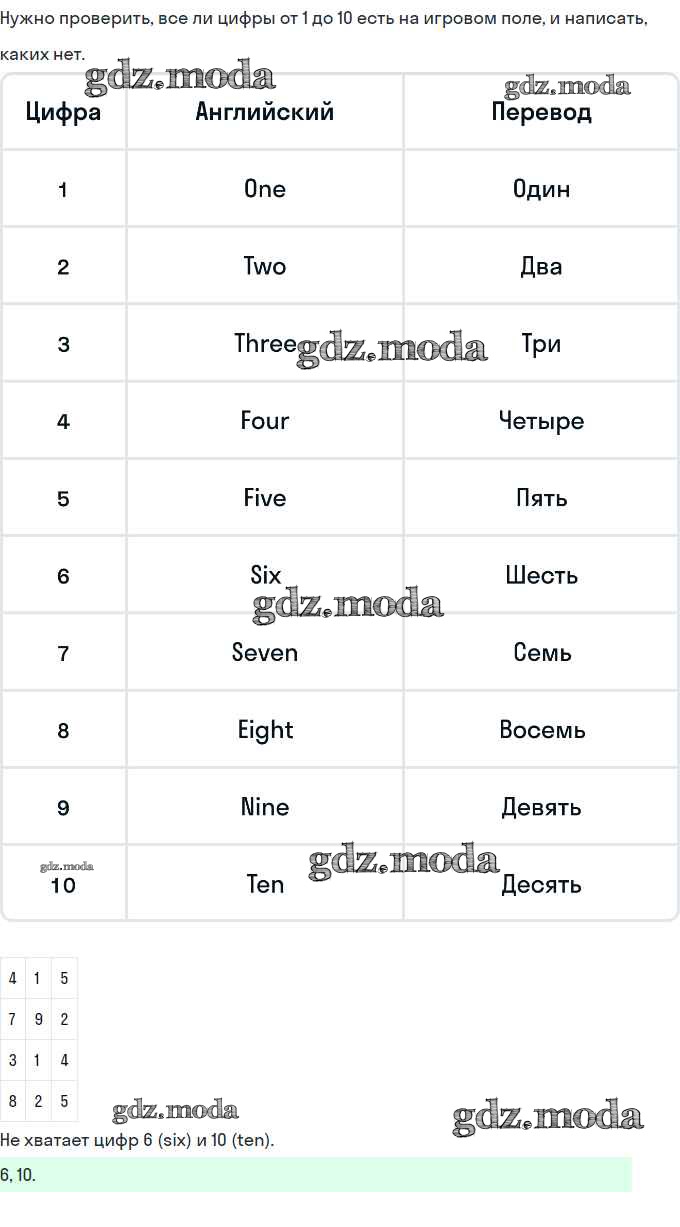Select the 'Nine' cell

tap(265, 807)
